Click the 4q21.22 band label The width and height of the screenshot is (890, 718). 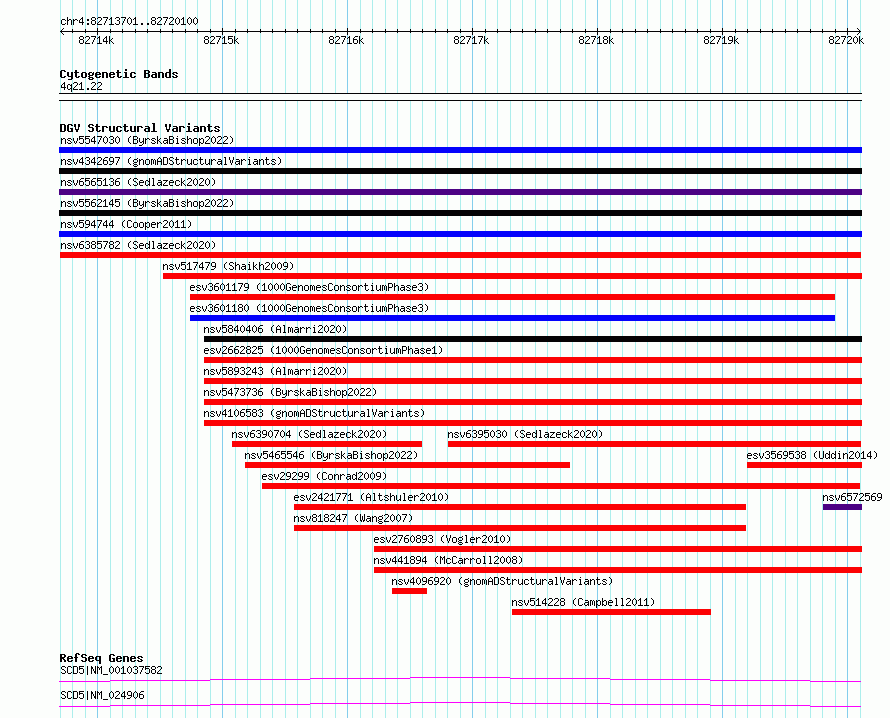click(x=81, y=86)
